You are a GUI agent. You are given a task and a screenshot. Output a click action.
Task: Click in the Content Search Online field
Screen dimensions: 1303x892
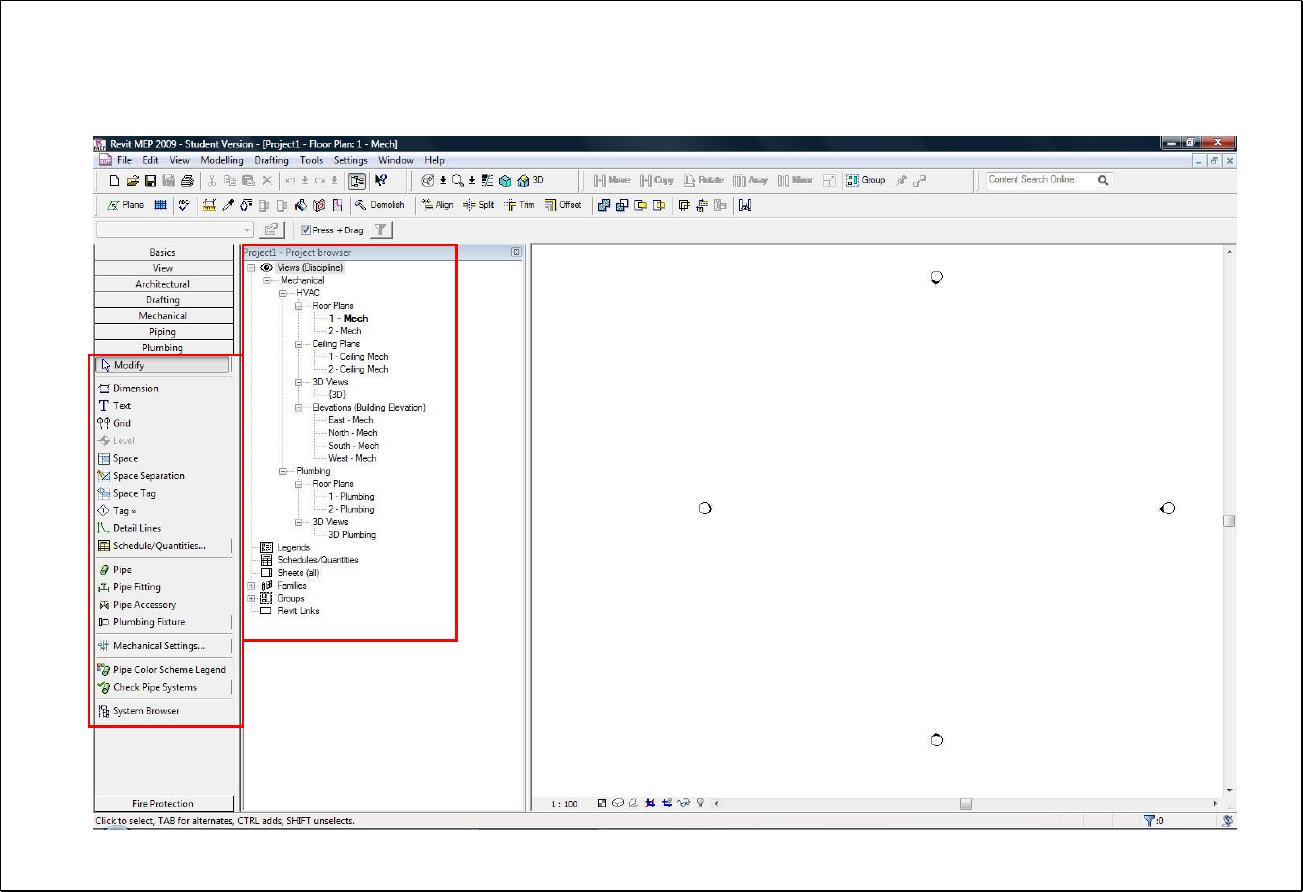click(x=1038, y=180)
